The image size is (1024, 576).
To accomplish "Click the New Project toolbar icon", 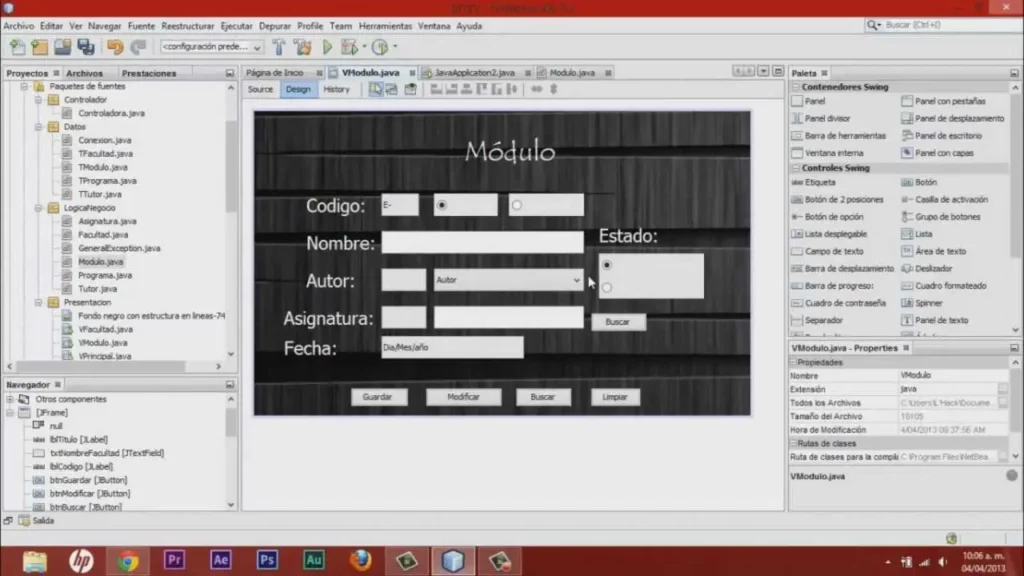I will 40,47.
